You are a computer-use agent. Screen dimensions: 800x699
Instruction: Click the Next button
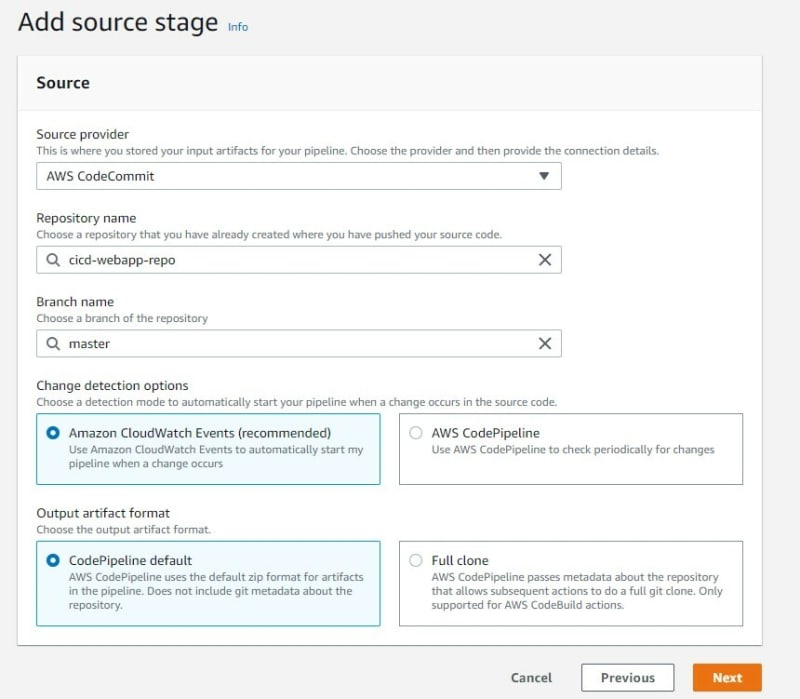727,678
